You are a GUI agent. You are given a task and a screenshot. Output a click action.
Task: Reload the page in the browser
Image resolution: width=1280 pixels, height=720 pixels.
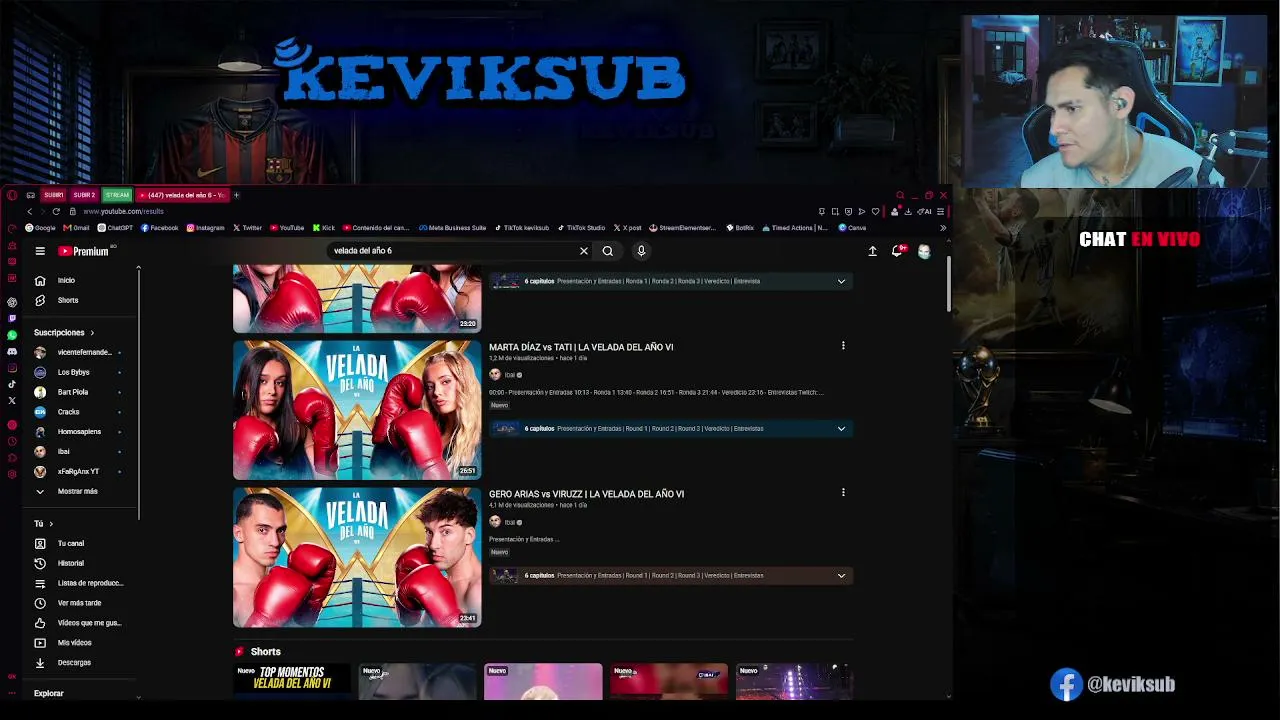pos(56,211)
